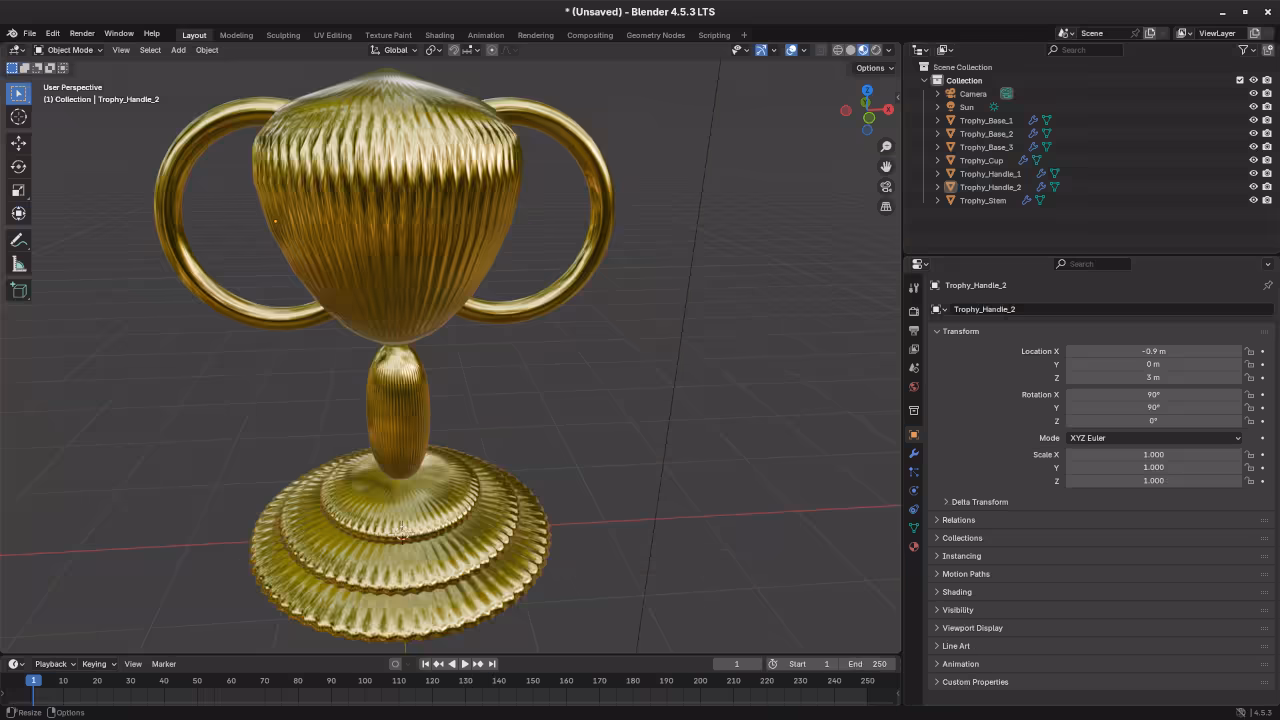
Task: Open the rotation Mode dropdown showing XYZ Euler
Action: 1155,437
